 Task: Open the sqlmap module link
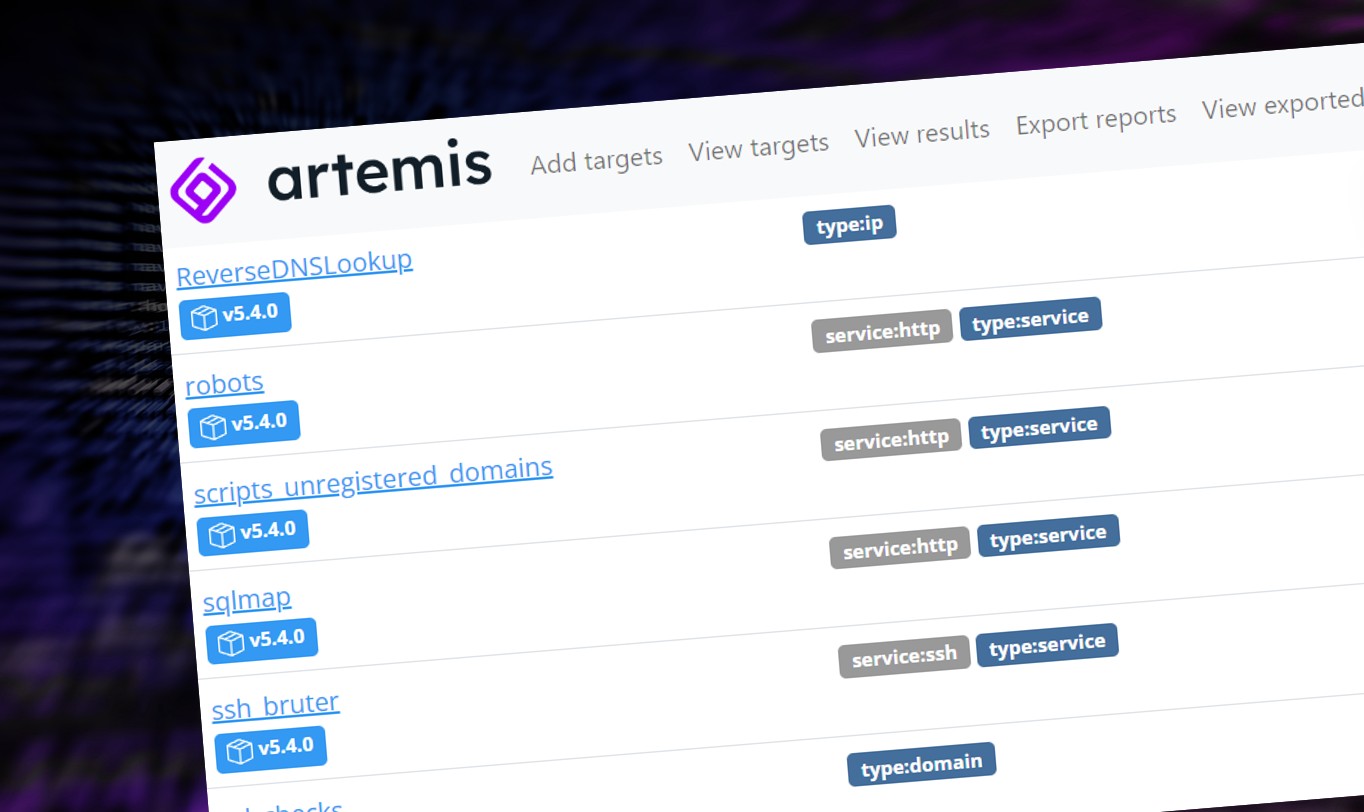[x=247, y=600]
